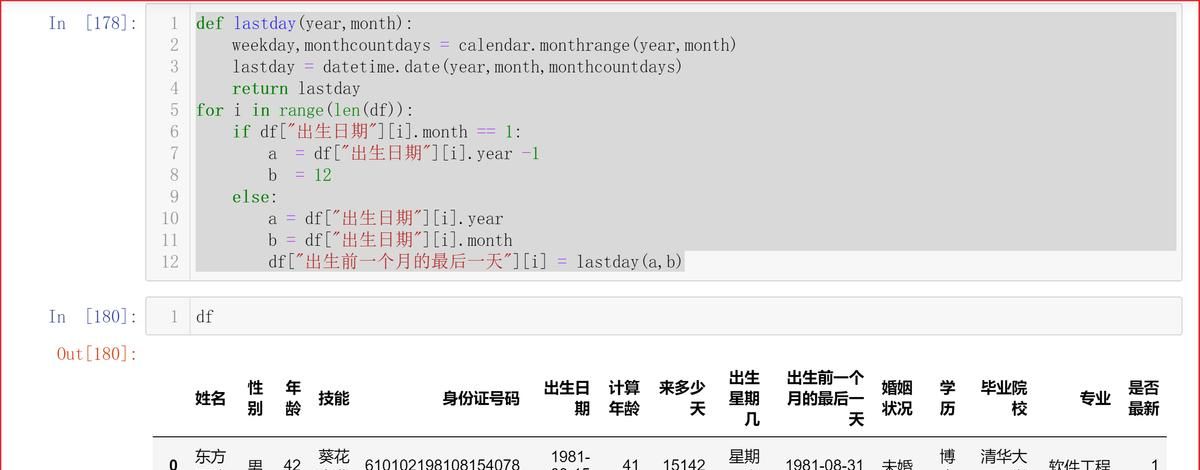Click the 专业 column header

click(1095, 398)
